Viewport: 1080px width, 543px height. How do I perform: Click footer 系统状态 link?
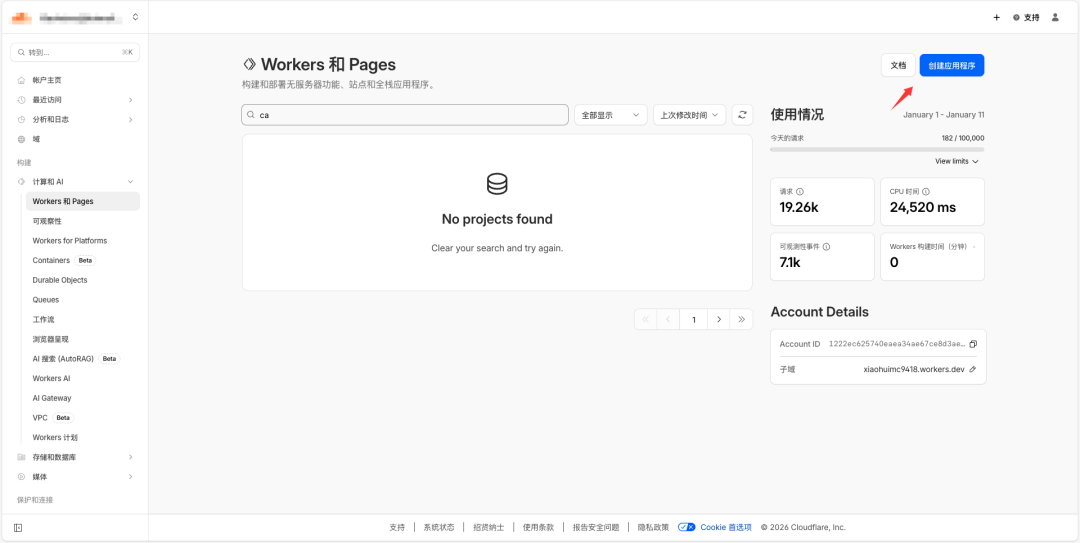pos(439,527)
